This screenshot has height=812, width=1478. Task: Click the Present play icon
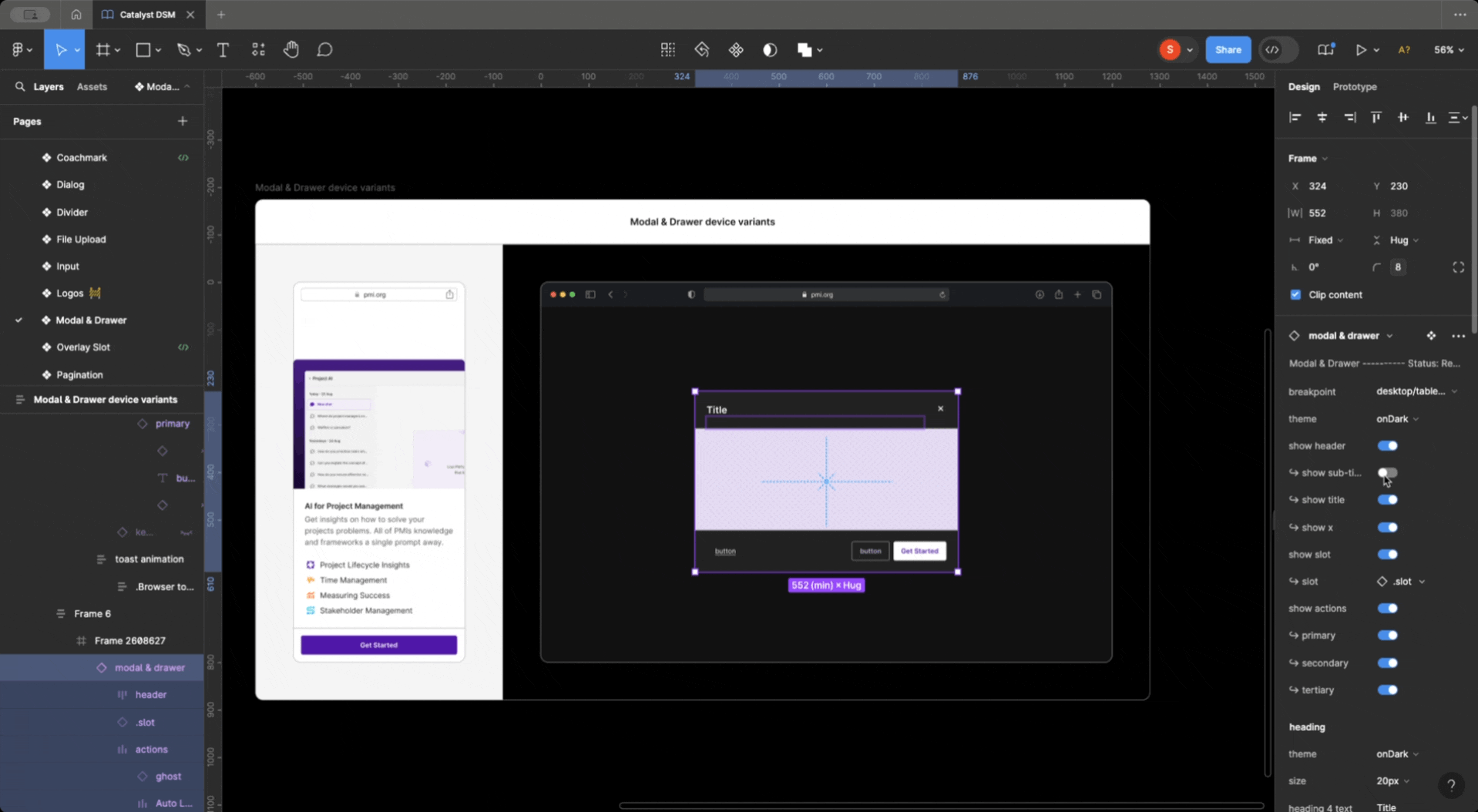coord(1362,49)
